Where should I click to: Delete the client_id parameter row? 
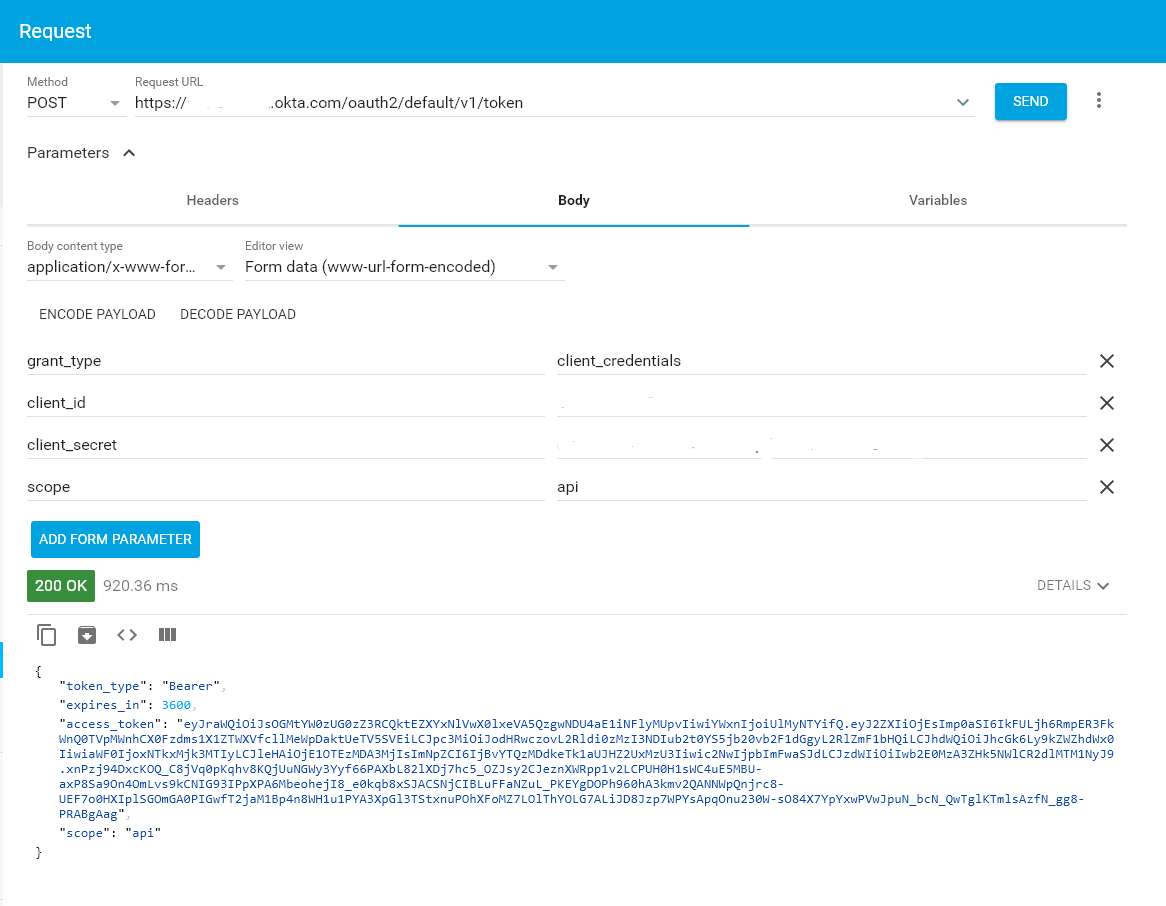1107,403
